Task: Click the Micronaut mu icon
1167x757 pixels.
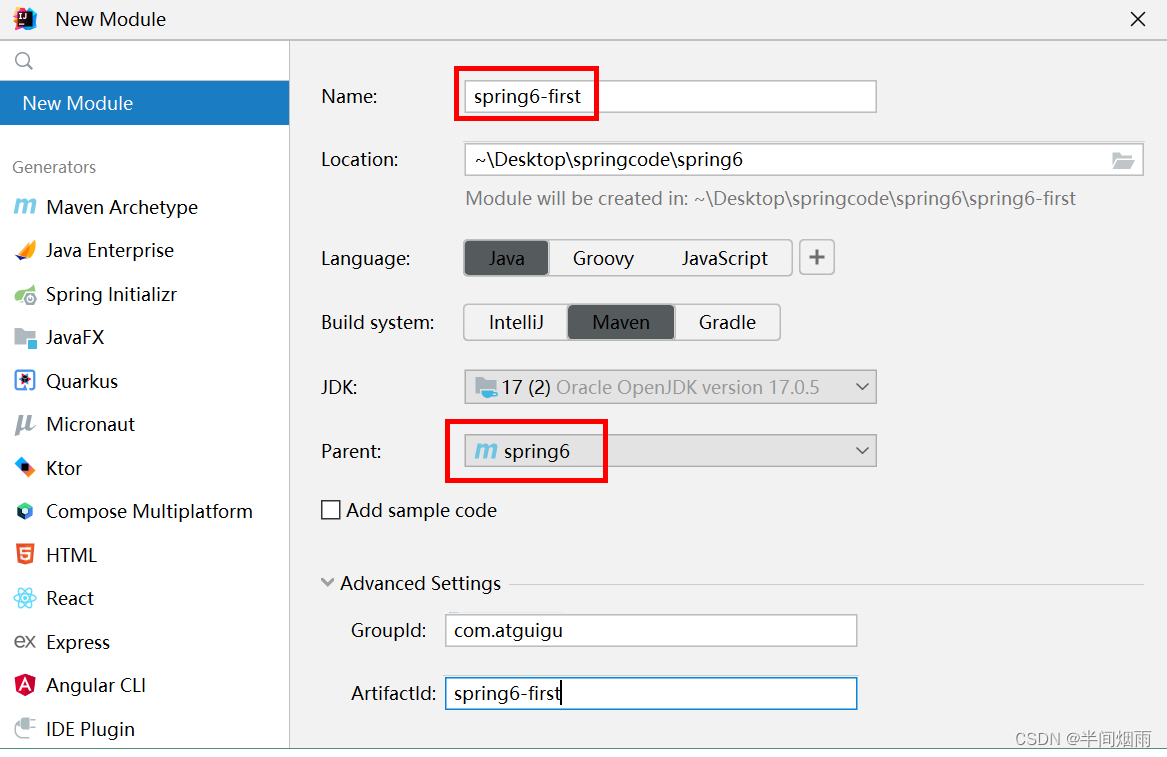Action: [25, 424]
